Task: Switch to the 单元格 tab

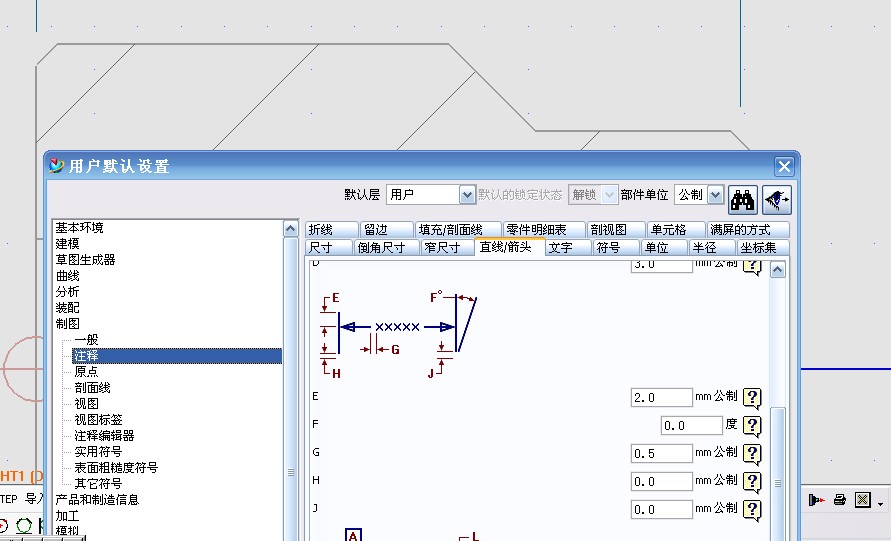Action: tap(676, 230)
